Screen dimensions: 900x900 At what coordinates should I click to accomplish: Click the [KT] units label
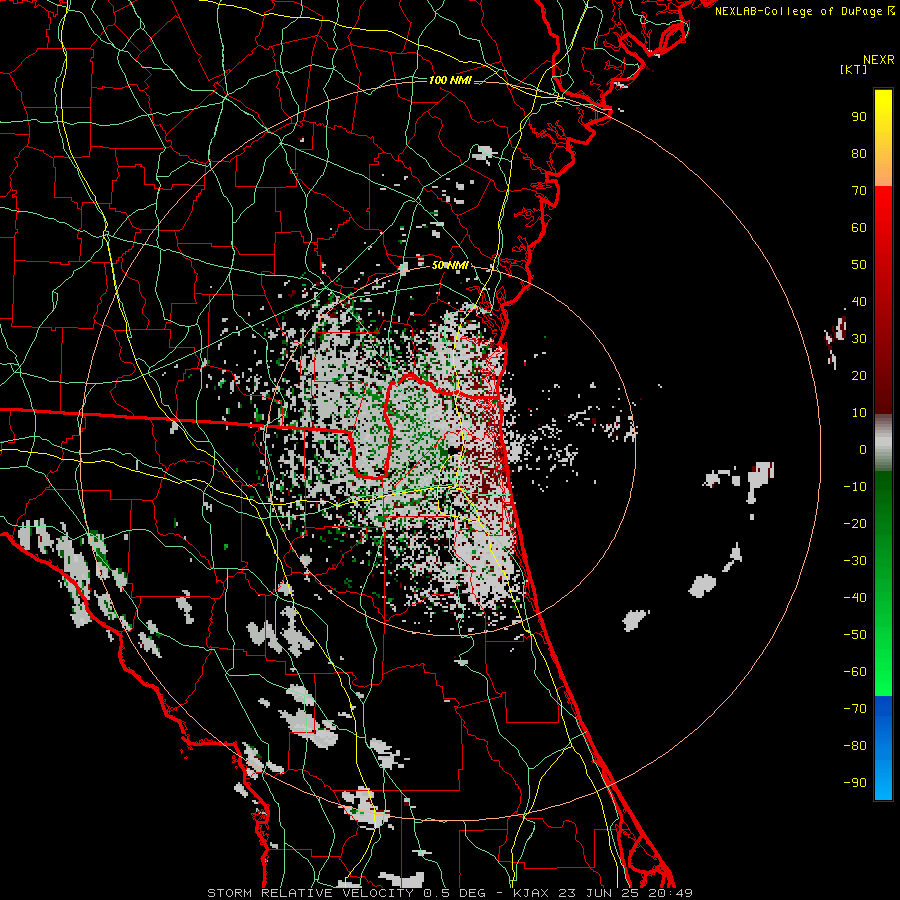(x=854, y=69)
